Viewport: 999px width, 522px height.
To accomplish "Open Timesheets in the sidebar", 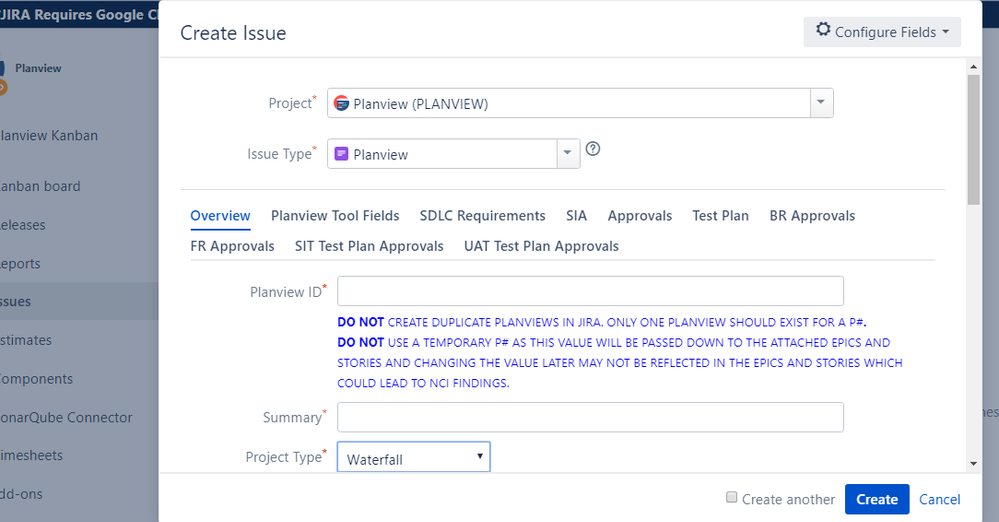I will point(31,455).
